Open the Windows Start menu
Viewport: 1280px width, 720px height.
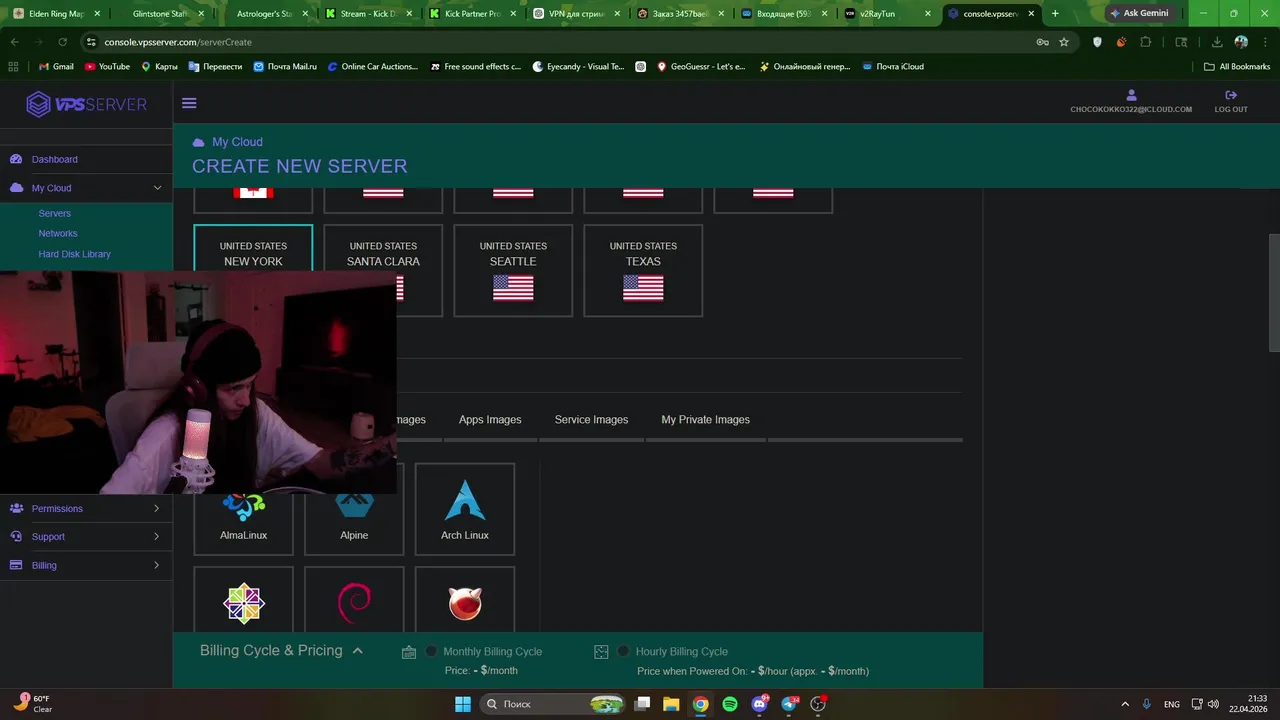click(x=463, y=704)
